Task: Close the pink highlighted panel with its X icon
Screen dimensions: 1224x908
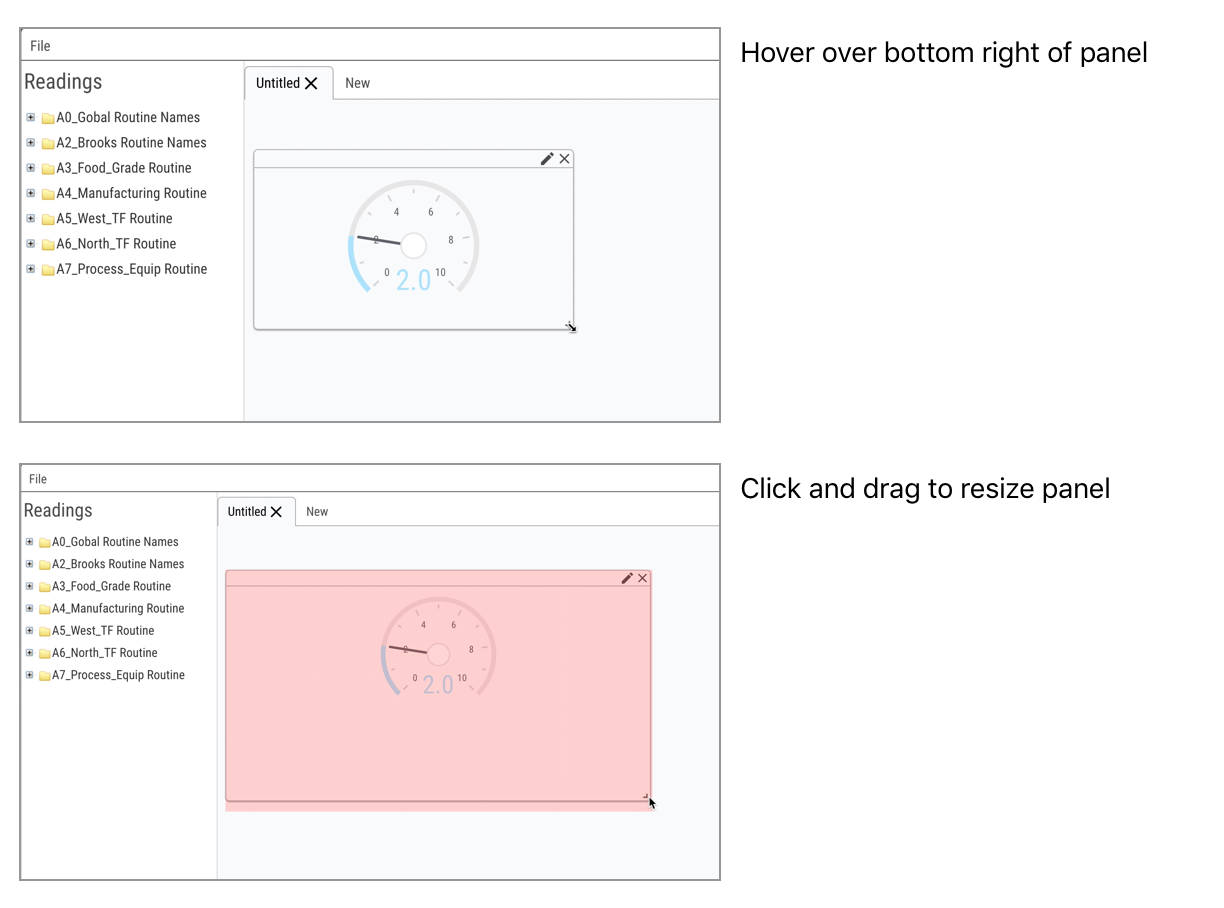Action: tap(643, 578)
